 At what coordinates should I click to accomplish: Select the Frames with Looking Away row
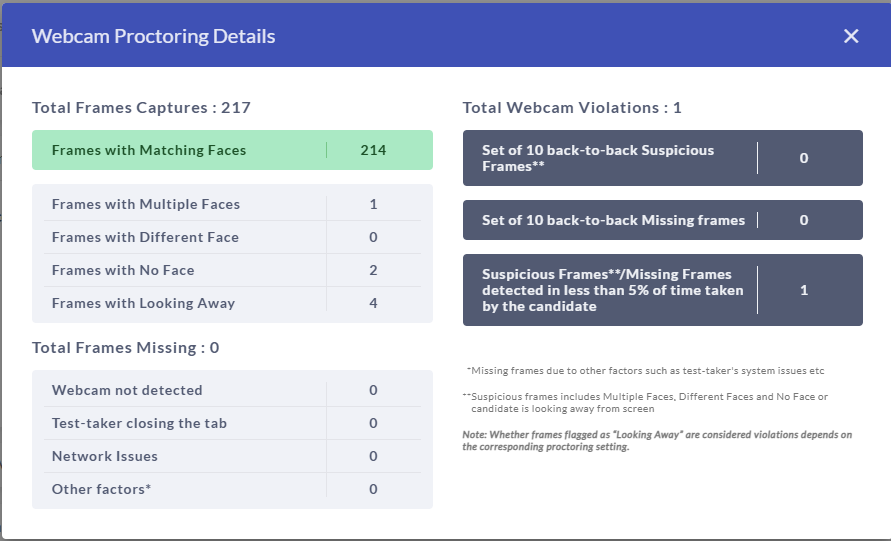[232, 303]
